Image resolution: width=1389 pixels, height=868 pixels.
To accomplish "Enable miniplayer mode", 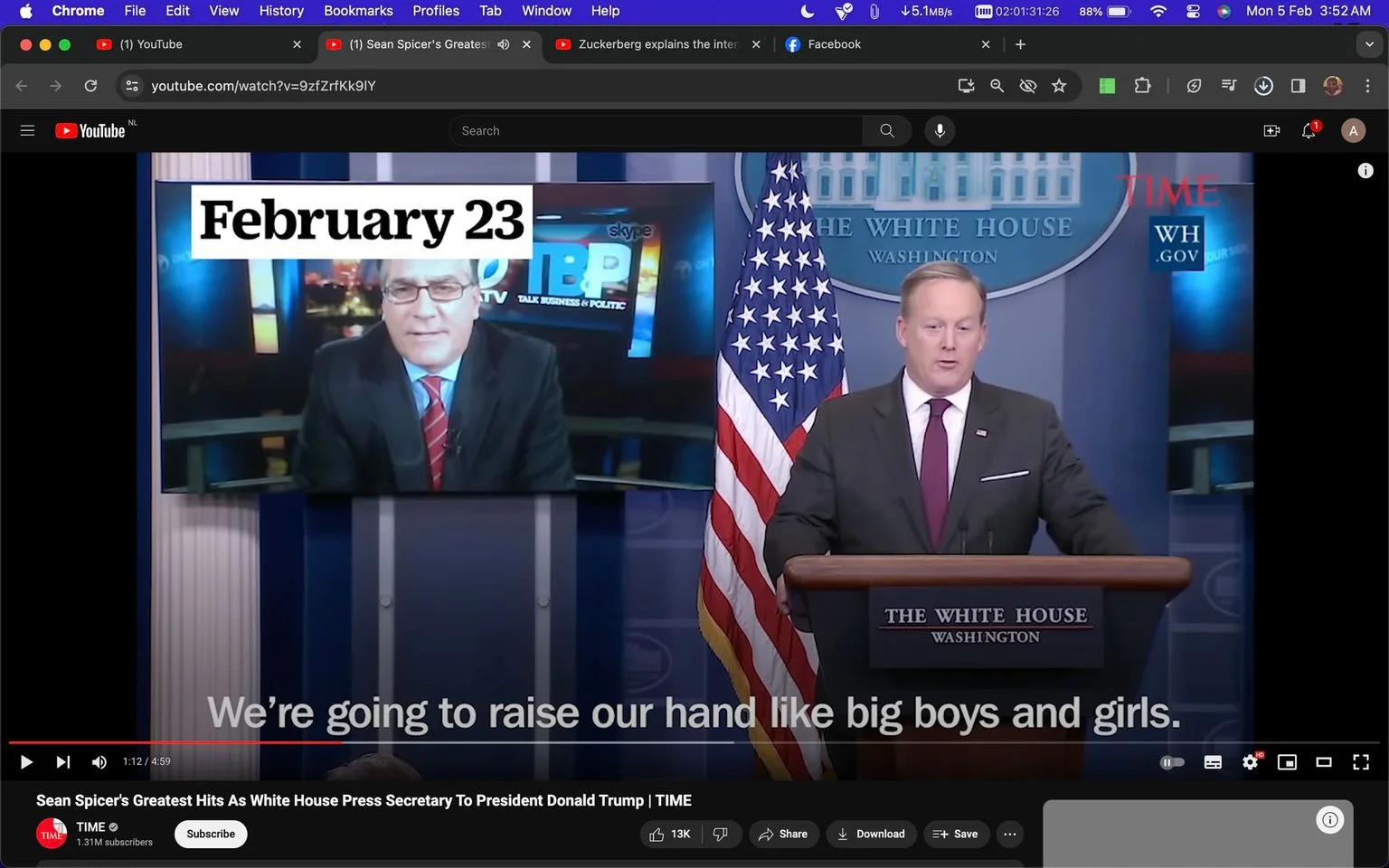I will point(1287,762).
